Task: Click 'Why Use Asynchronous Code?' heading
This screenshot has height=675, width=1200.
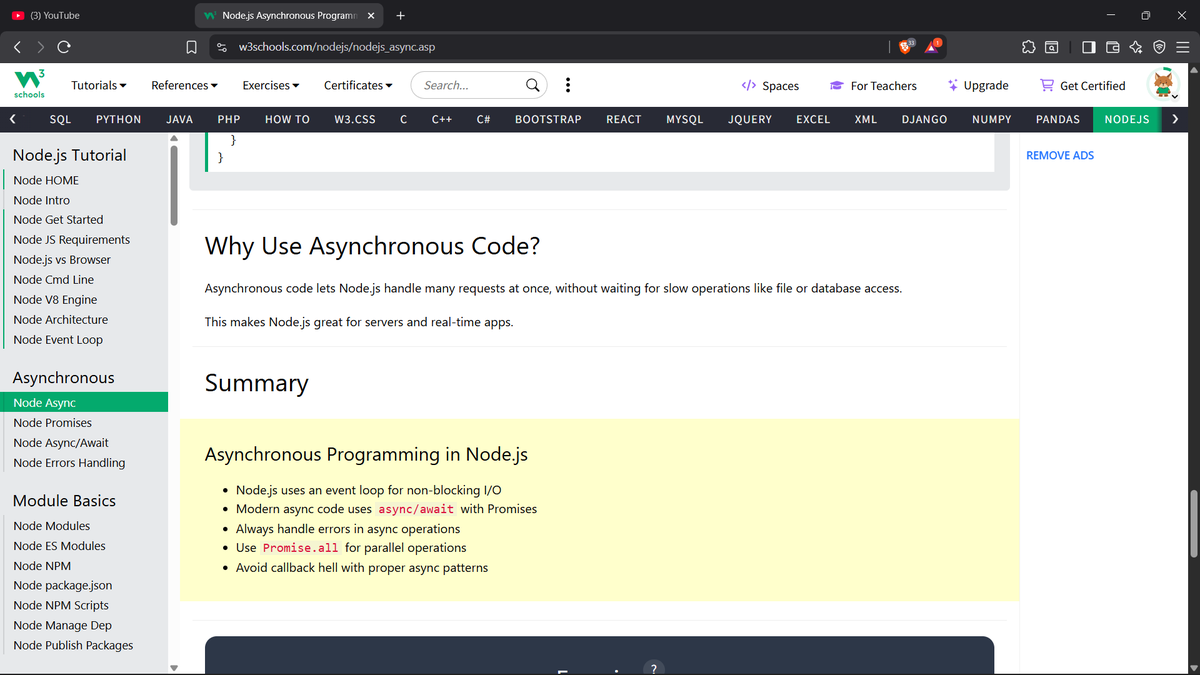Action: point(372,246)
